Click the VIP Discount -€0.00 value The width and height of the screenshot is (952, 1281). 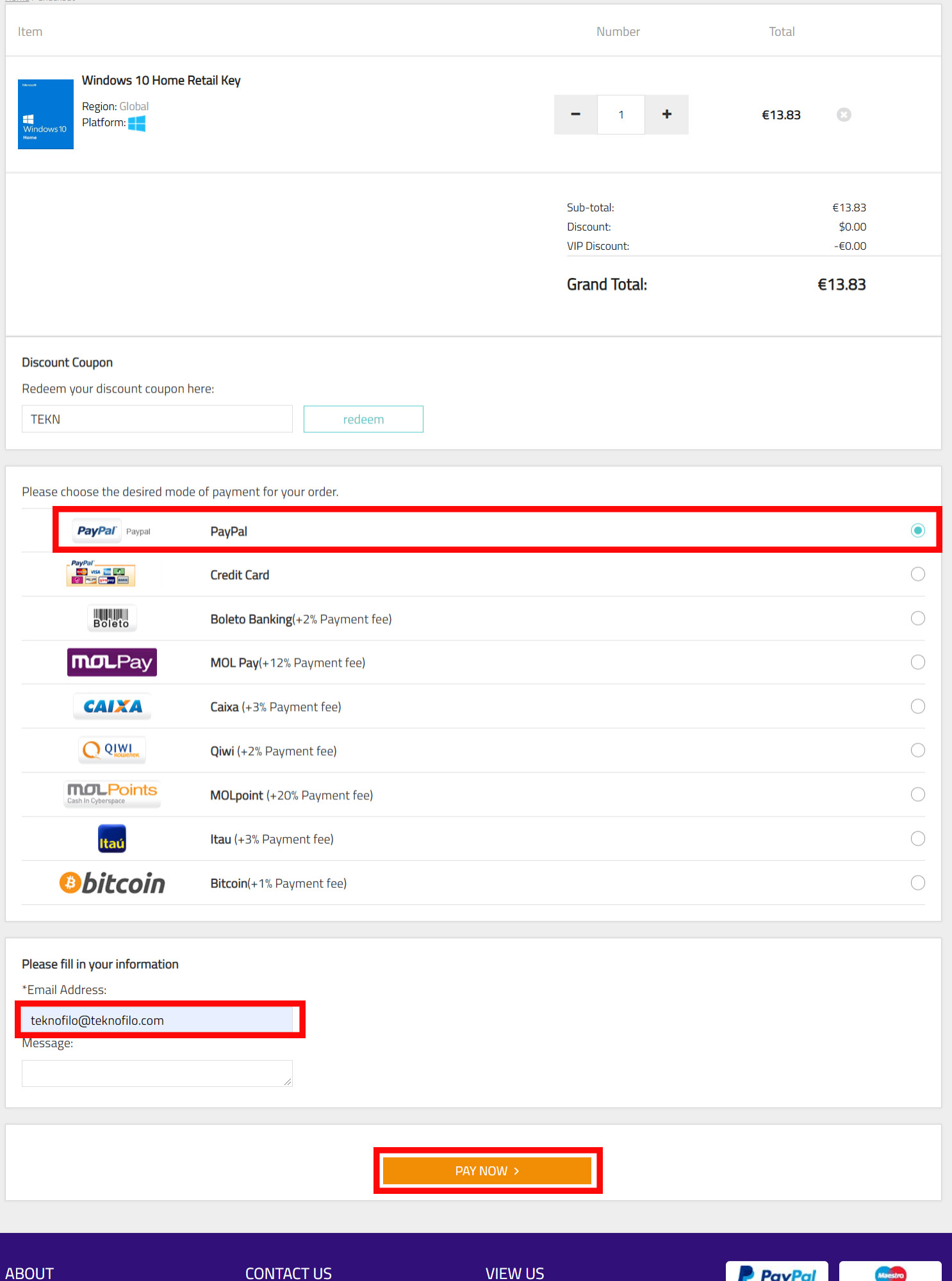pyautogui.click(x=850, y=246)
